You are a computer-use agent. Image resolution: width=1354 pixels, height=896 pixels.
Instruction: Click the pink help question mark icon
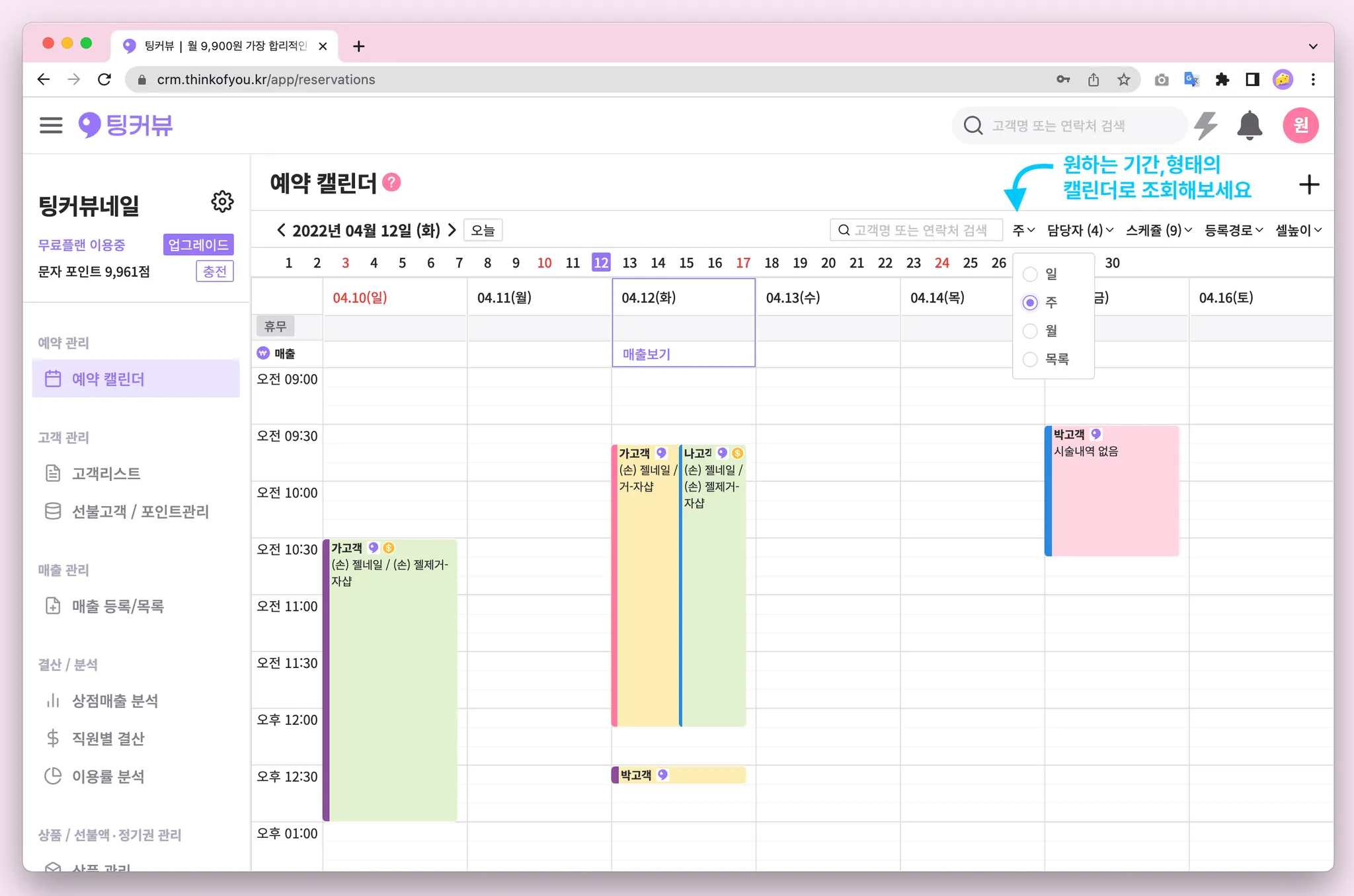point(392,182)
